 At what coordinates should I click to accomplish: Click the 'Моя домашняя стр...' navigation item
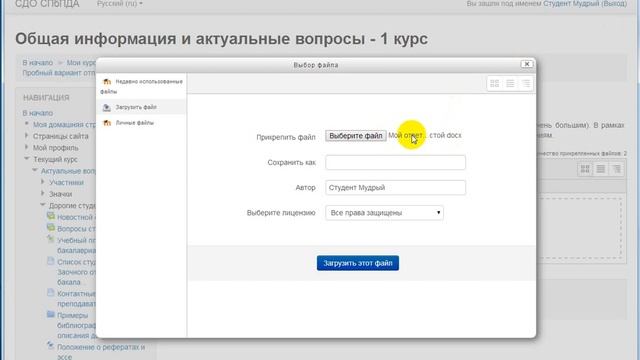point(64,124)
